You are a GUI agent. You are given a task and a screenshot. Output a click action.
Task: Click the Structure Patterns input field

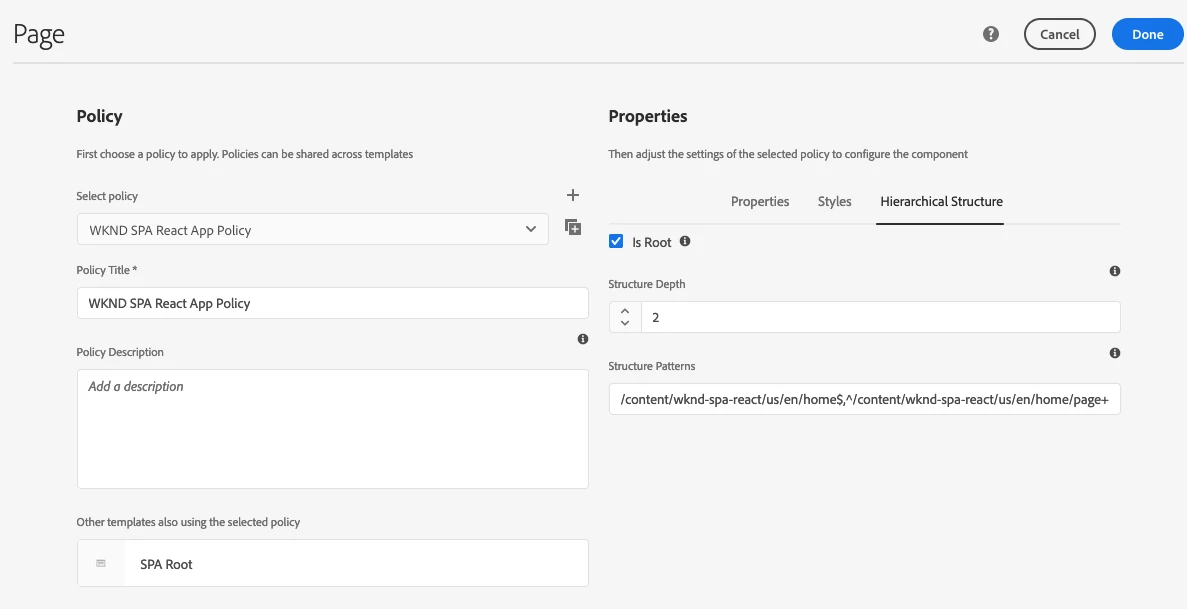pos(864,401)
